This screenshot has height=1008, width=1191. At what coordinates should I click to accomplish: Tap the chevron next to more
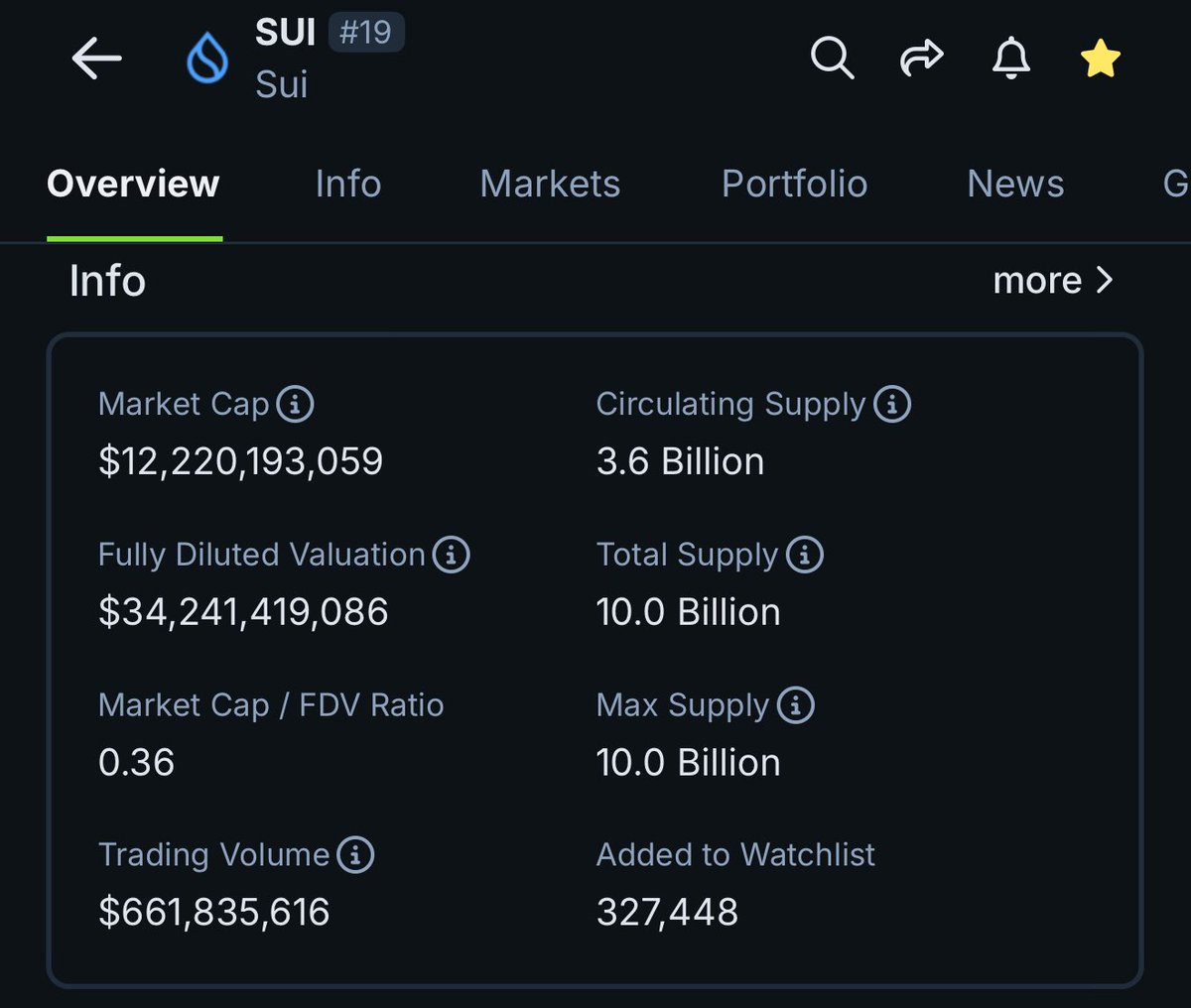1104,281
